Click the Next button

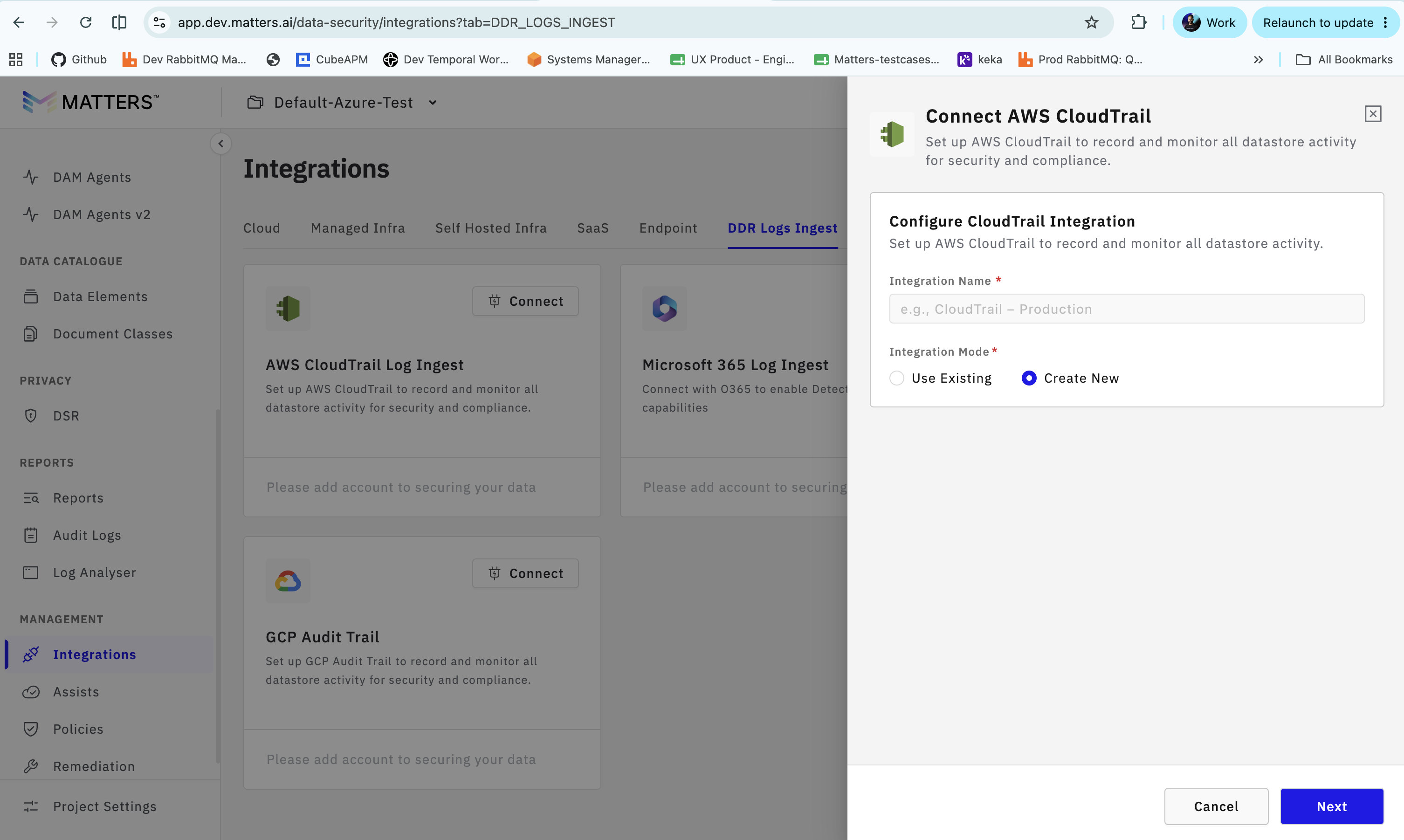coord(1332,806)
